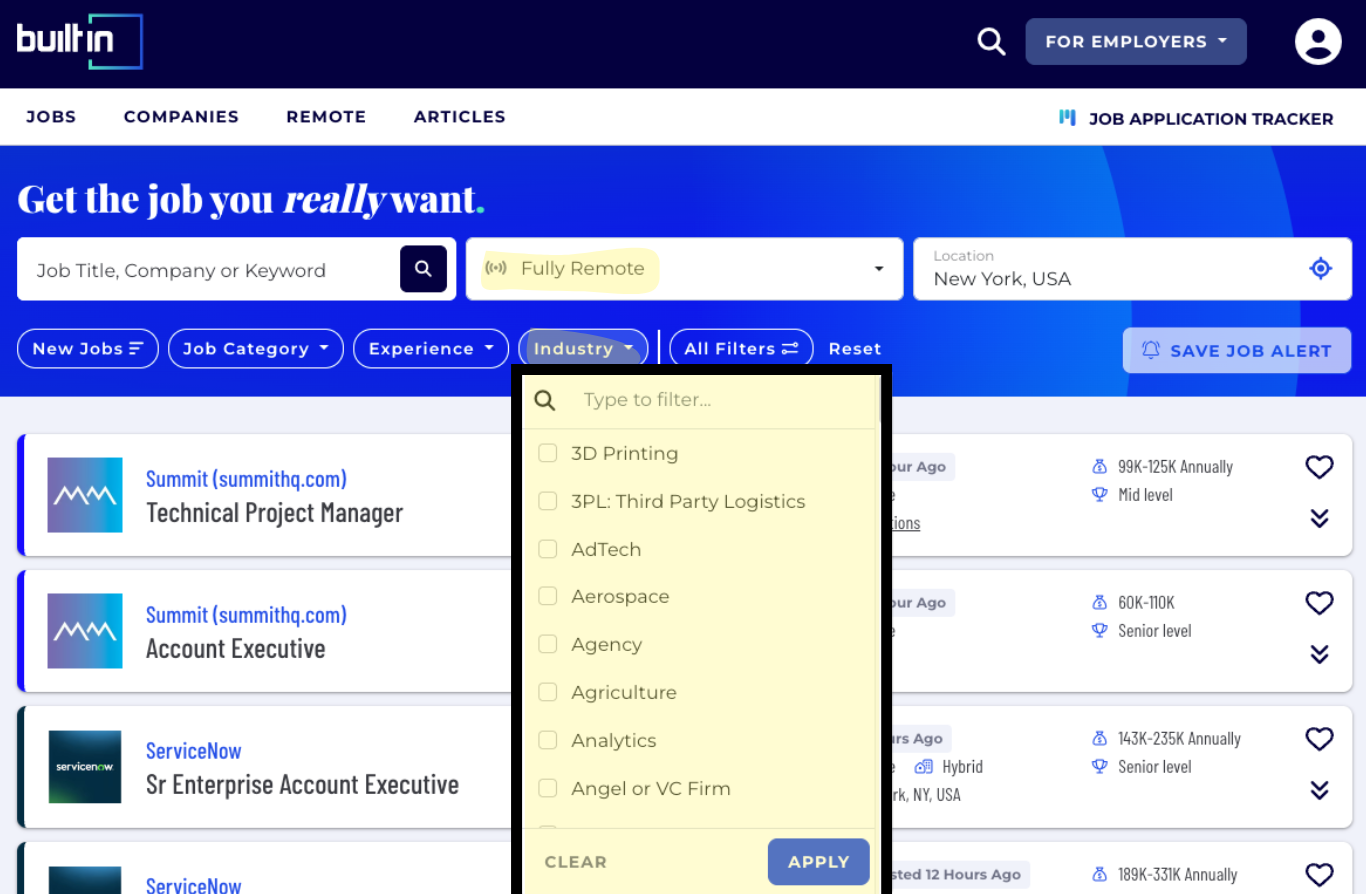Click the 143K-235K Annually salary text
The height and width of the screenshot is (894, 1366).
coord(1179,739)
